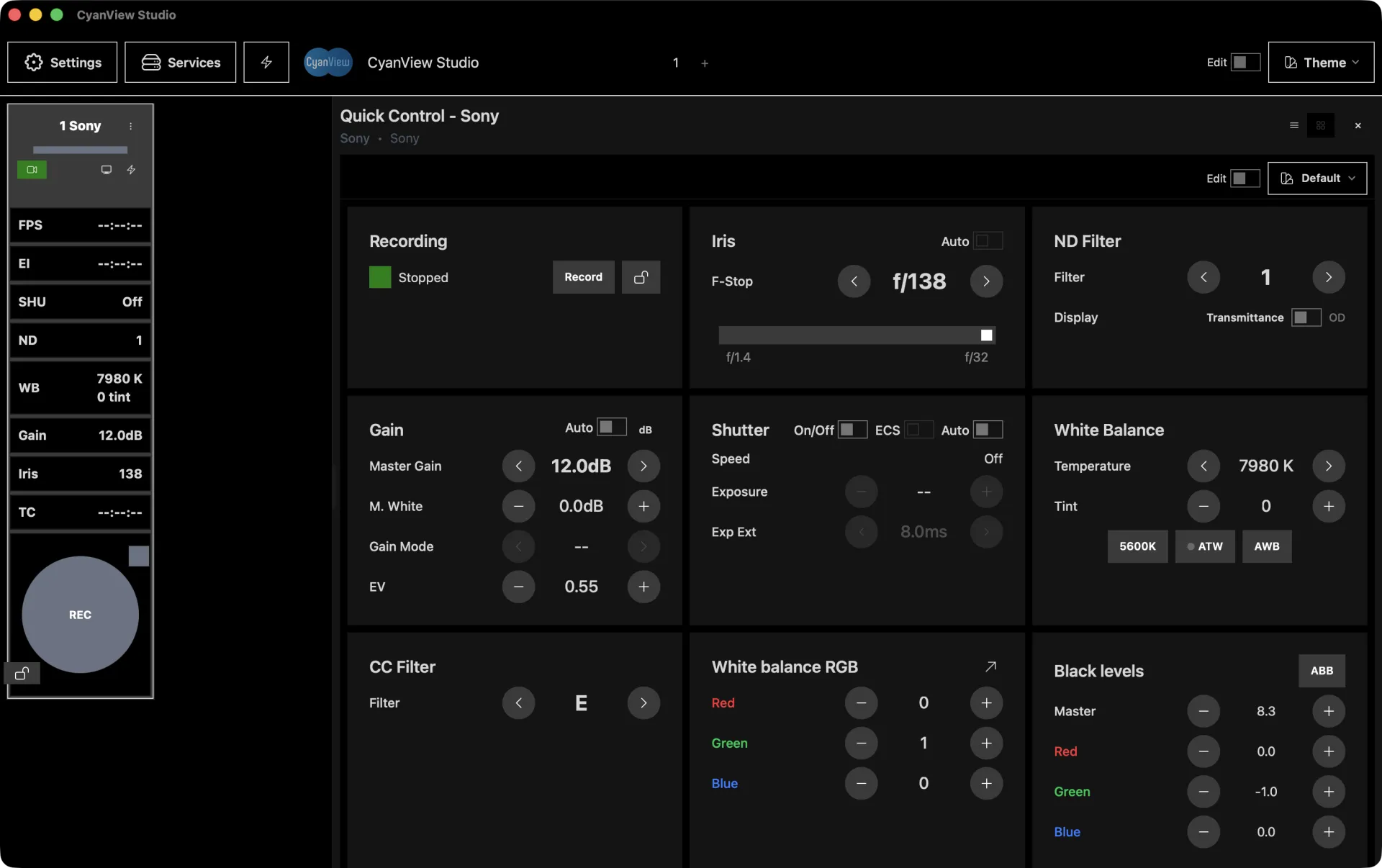
Task: Open the Theme dropdown
Action: pos(1321,63)
